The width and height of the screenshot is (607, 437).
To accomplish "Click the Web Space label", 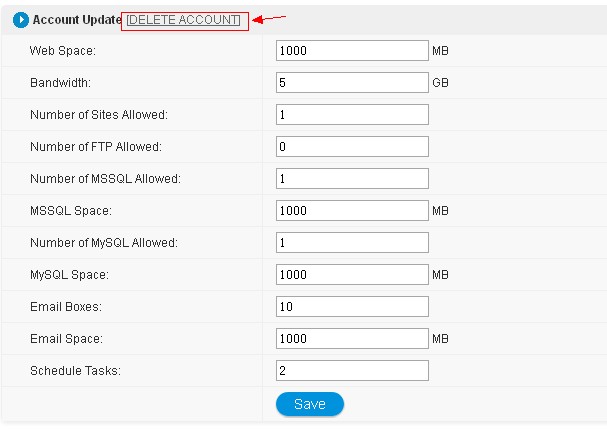I will click(x=62, y=51).
